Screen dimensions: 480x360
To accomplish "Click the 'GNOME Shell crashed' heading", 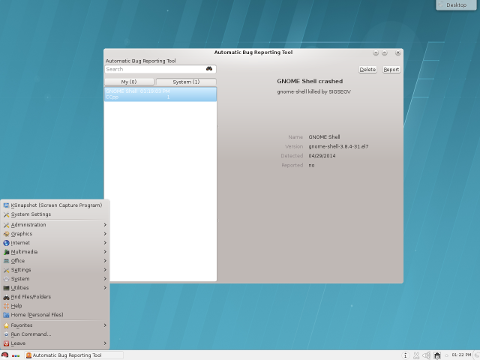I will 310,81.
